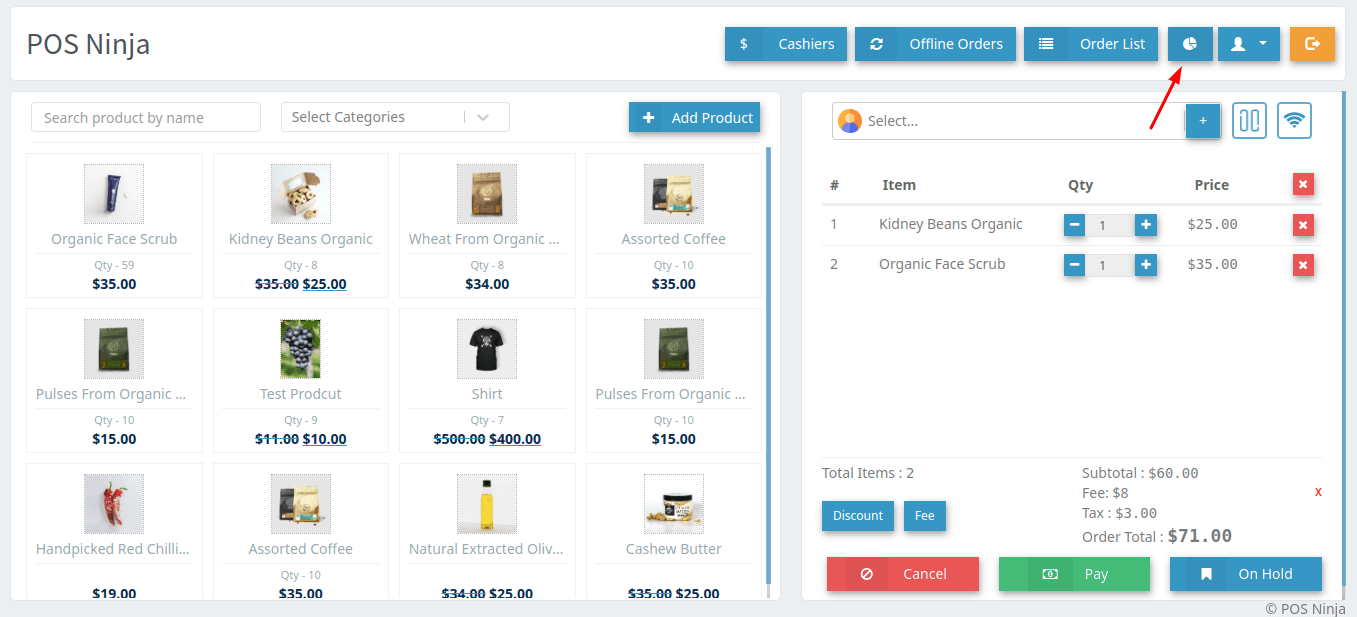This screenshot has width=1357, height=617.
Task: Increase Organic Face Scrub quantity
Action: coord(1146,265)
